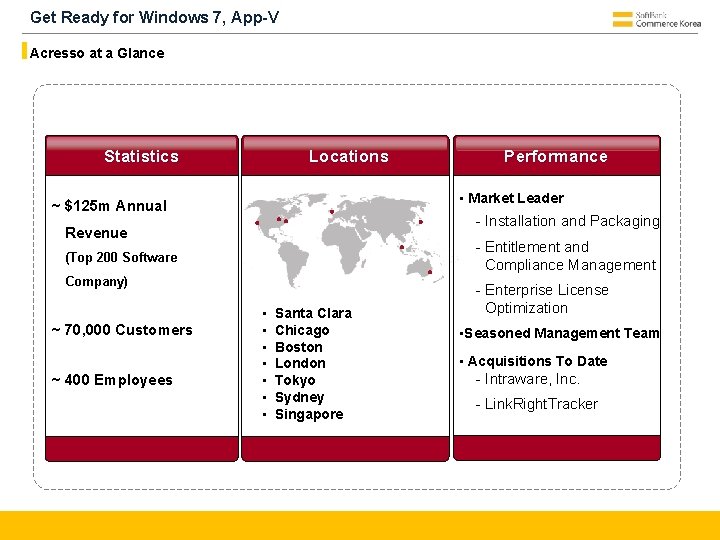720x540 pixels.
Task: Select '~ 70,000 Customers' text
Action: 122,330
